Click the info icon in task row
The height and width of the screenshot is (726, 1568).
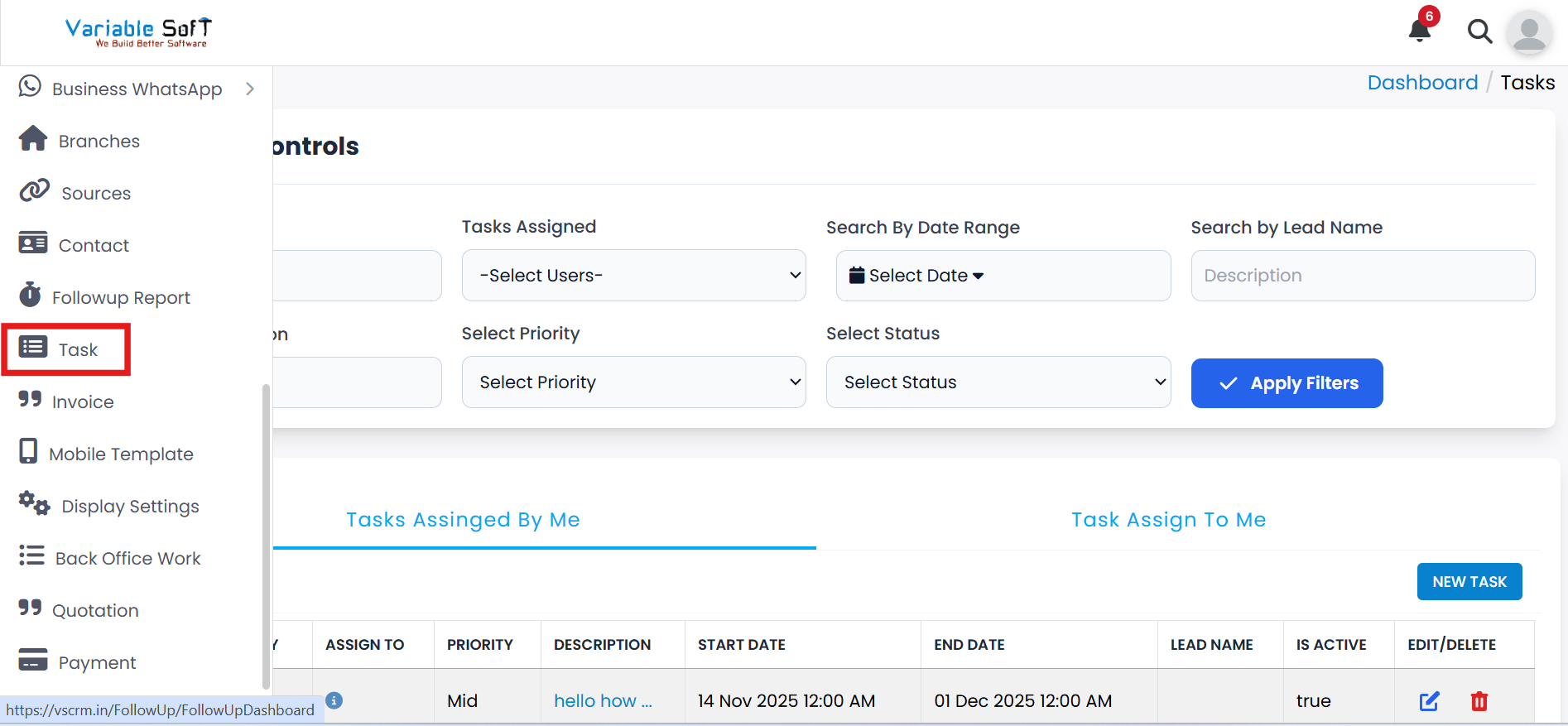point(334,700)
